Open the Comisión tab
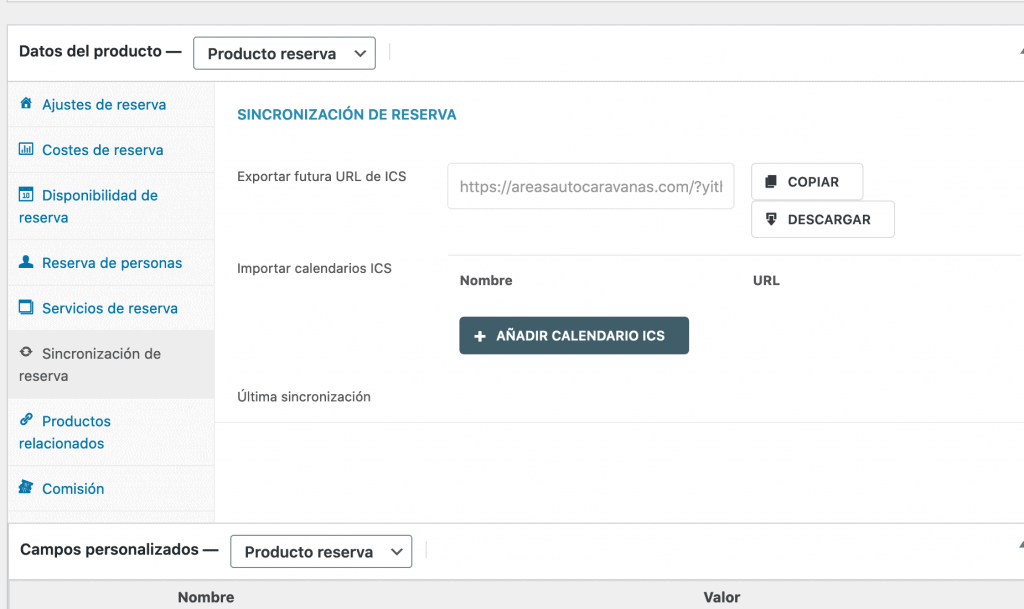Image resolution: width=1024 pixels, height=609 pixels. [111, 489]
